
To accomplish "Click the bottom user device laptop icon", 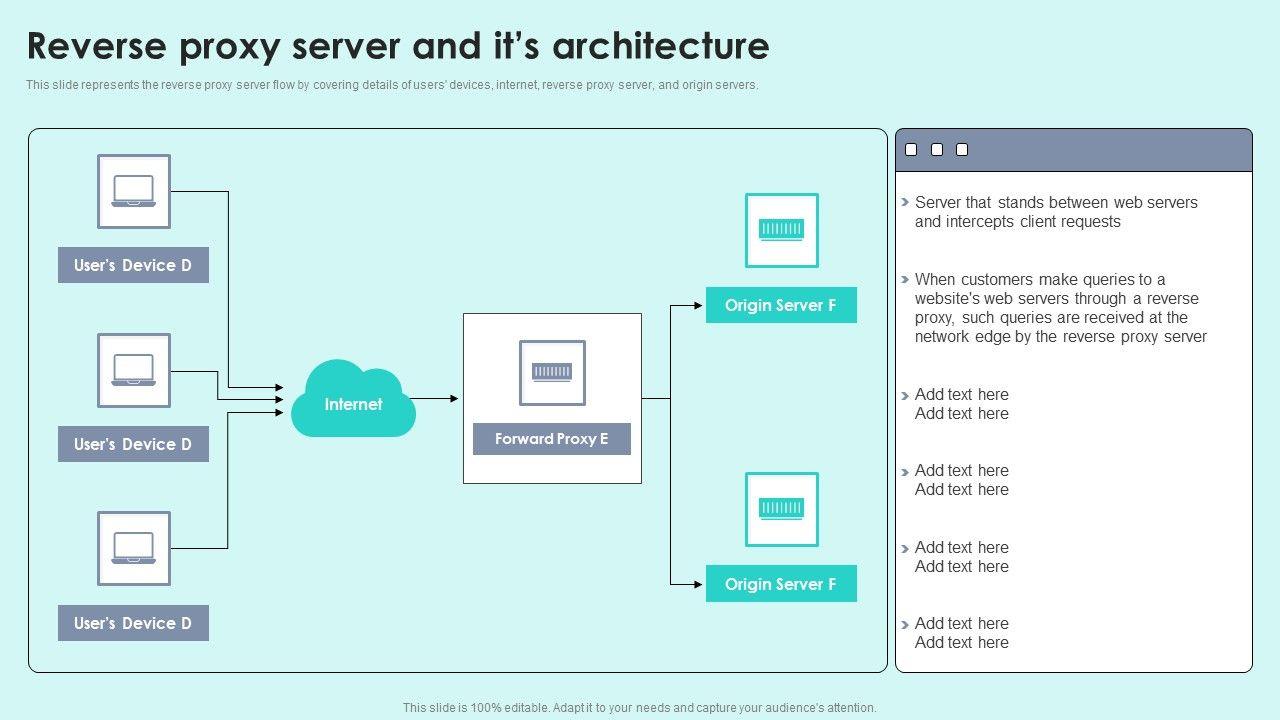I will (134, 548).
